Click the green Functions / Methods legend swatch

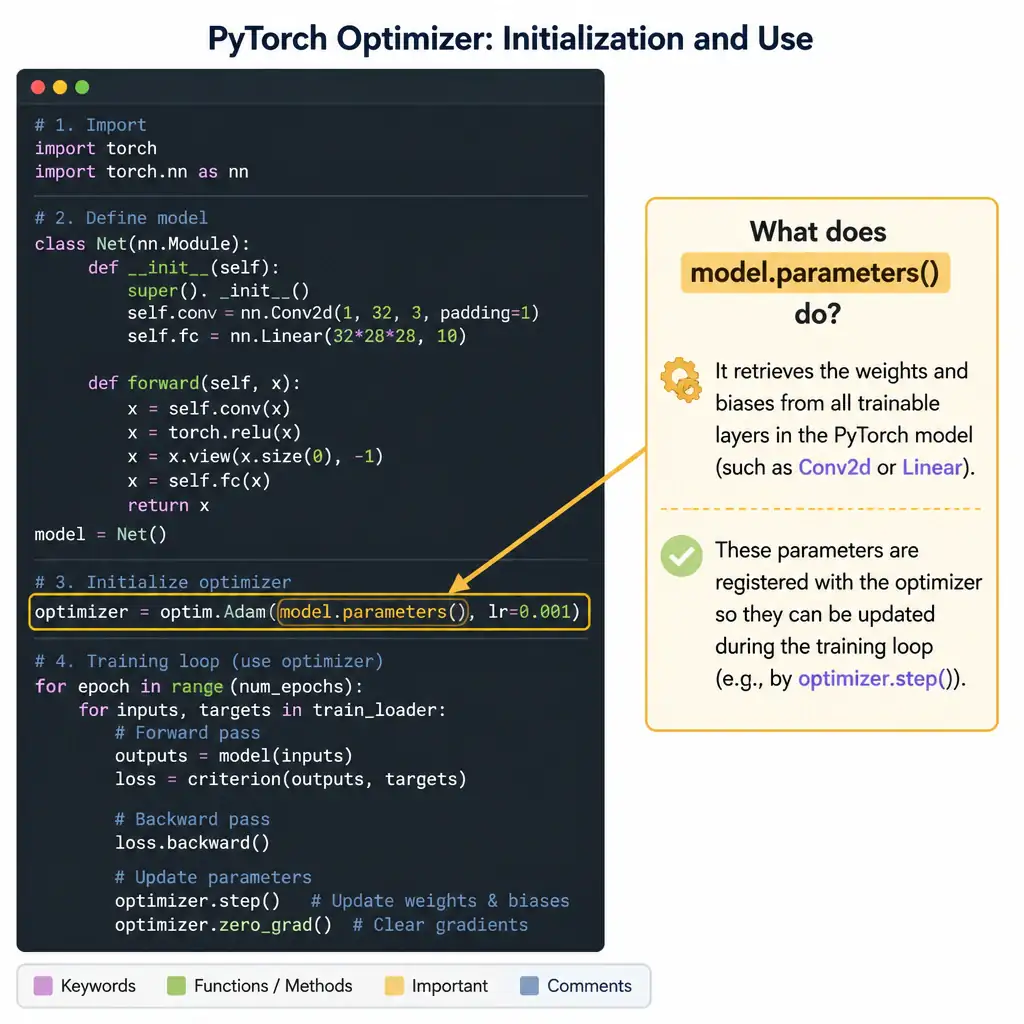176,985
